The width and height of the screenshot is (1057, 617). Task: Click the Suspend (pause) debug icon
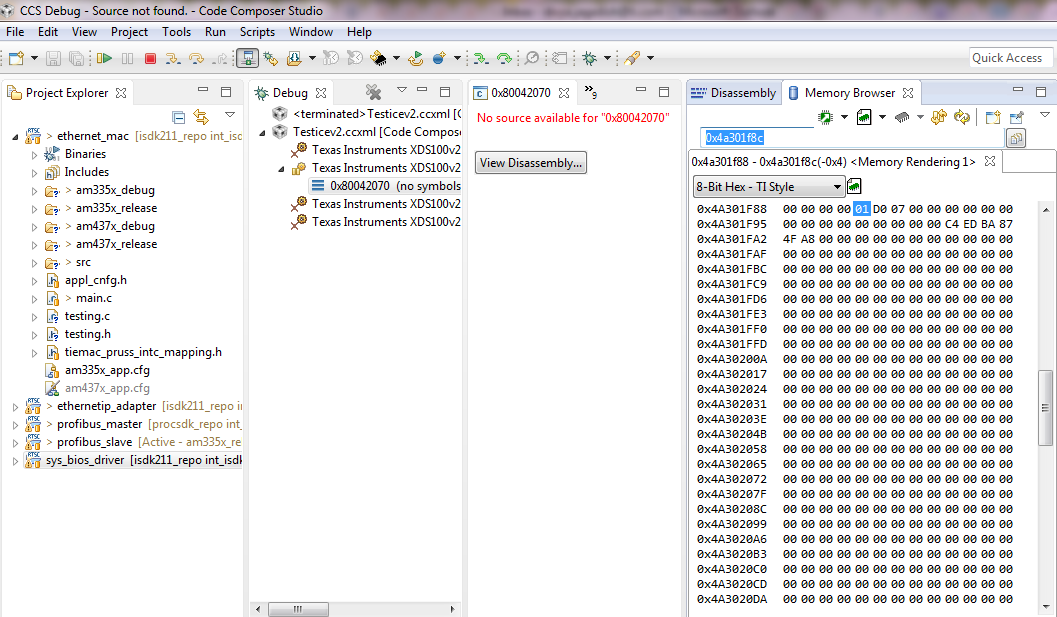pos(127,59)
